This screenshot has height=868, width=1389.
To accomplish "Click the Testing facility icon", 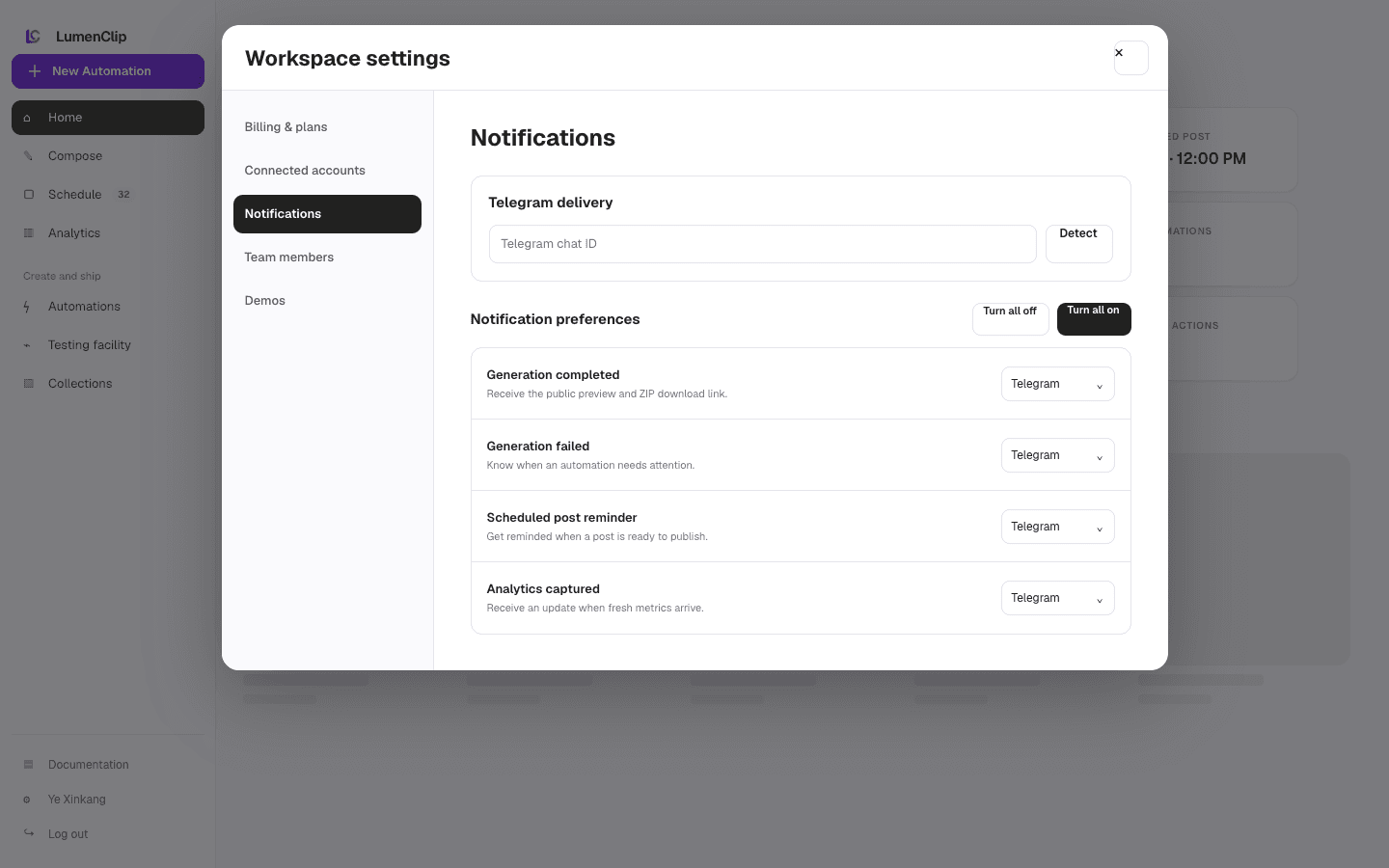I will pyautogui.click(x=27, y=345).
